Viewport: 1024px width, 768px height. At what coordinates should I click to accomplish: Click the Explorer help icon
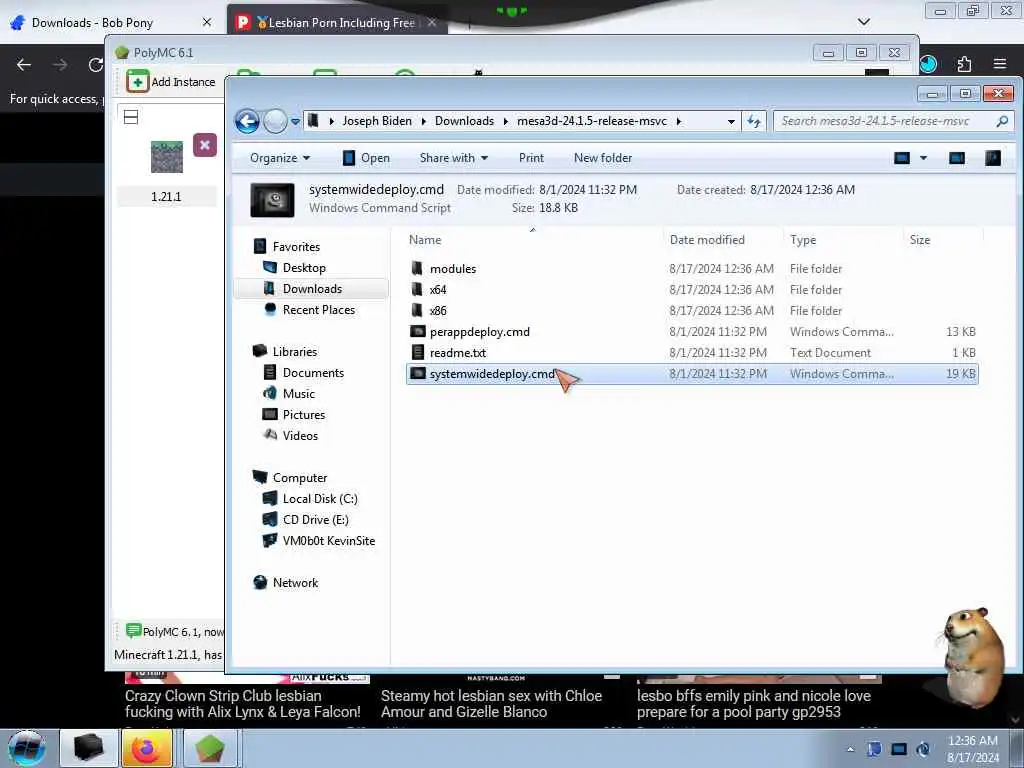click(993, 158)
